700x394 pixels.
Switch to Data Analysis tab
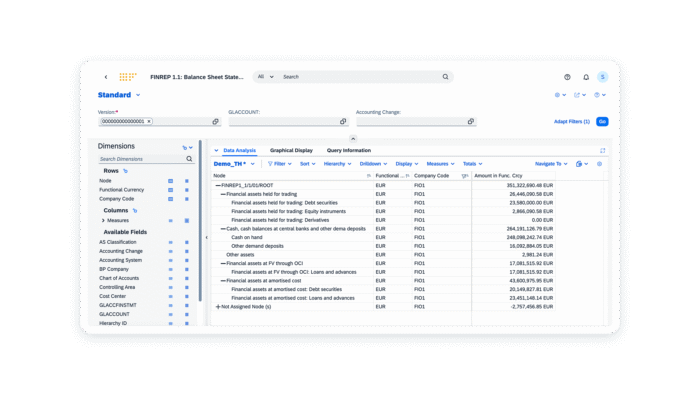pyautogui.click(x=239, y=150)
